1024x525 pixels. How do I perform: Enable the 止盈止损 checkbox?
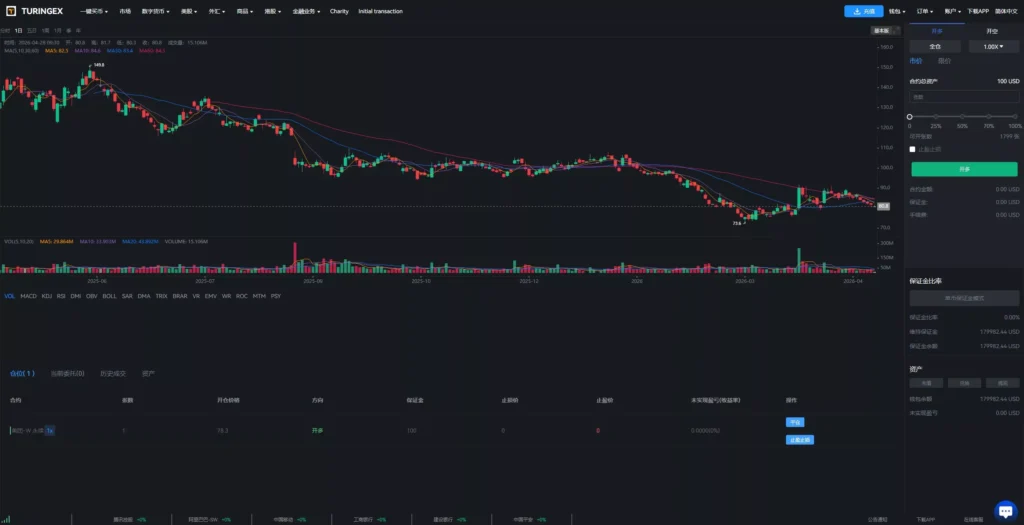pos(912,150)
